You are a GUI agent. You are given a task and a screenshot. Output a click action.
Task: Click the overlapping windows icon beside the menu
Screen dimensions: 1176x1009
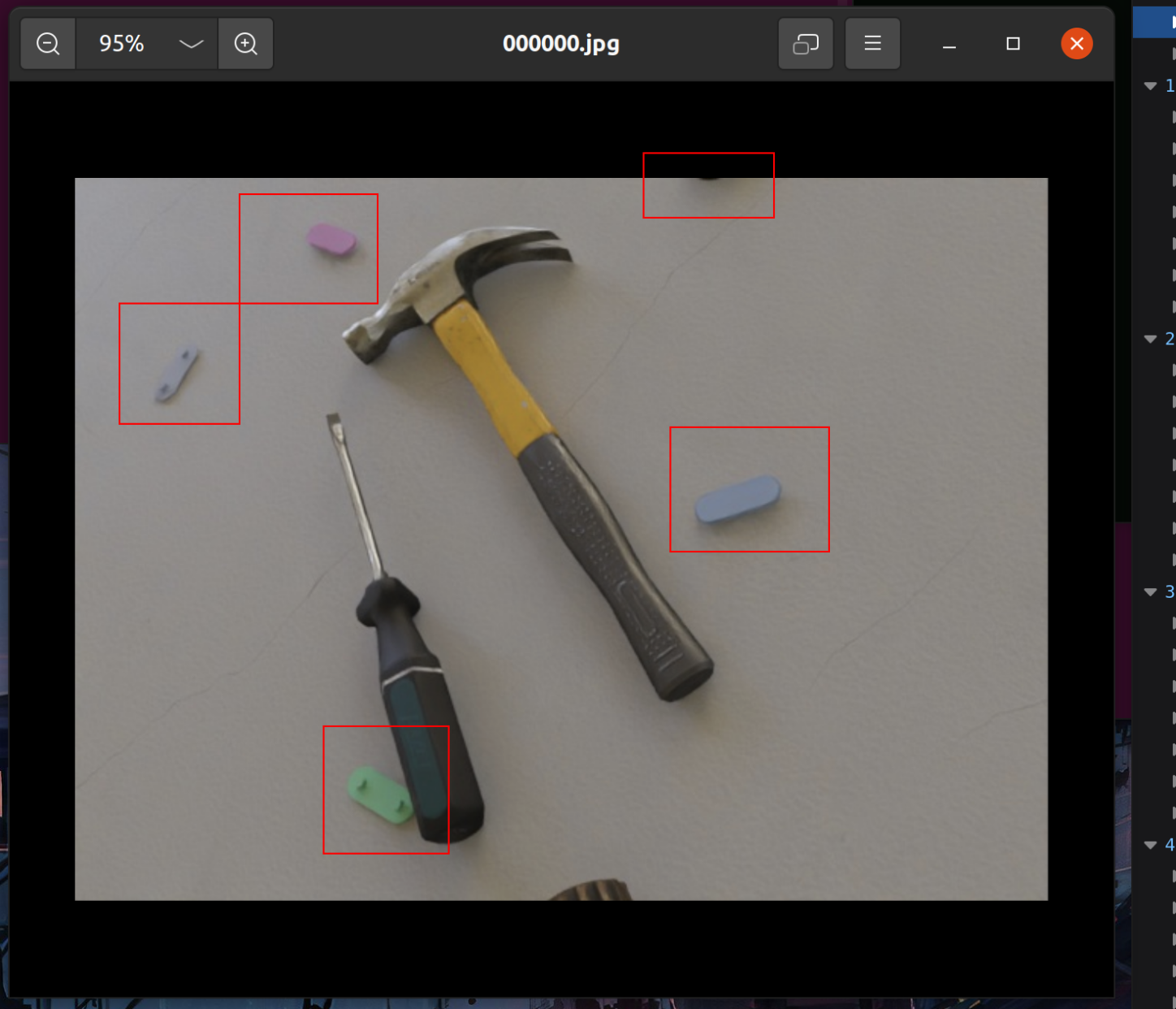coord(805,44)
